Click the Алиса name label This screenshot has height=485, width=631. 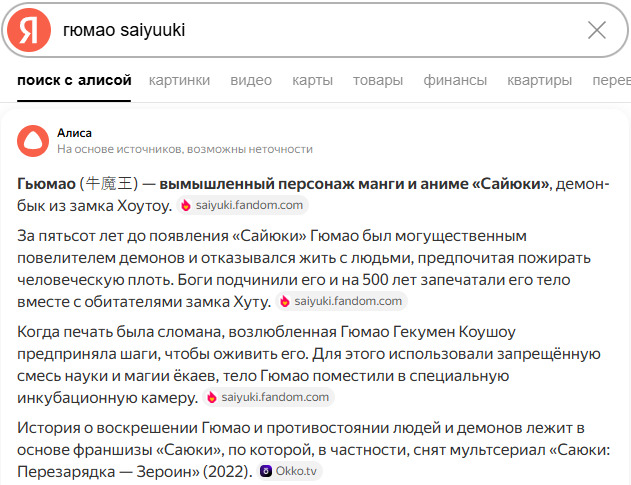(74, 132)
